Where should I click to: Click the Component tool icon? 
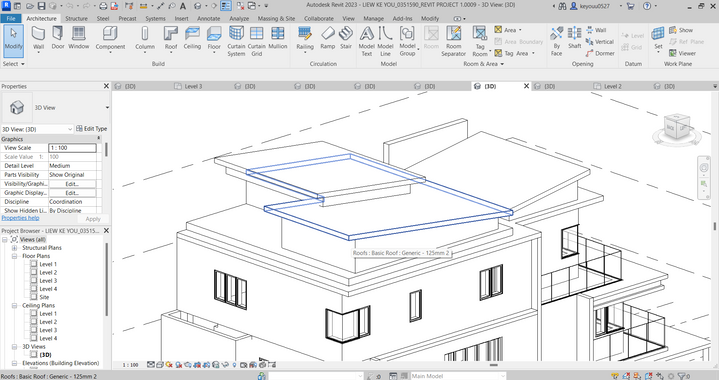[x=110, y=33]
